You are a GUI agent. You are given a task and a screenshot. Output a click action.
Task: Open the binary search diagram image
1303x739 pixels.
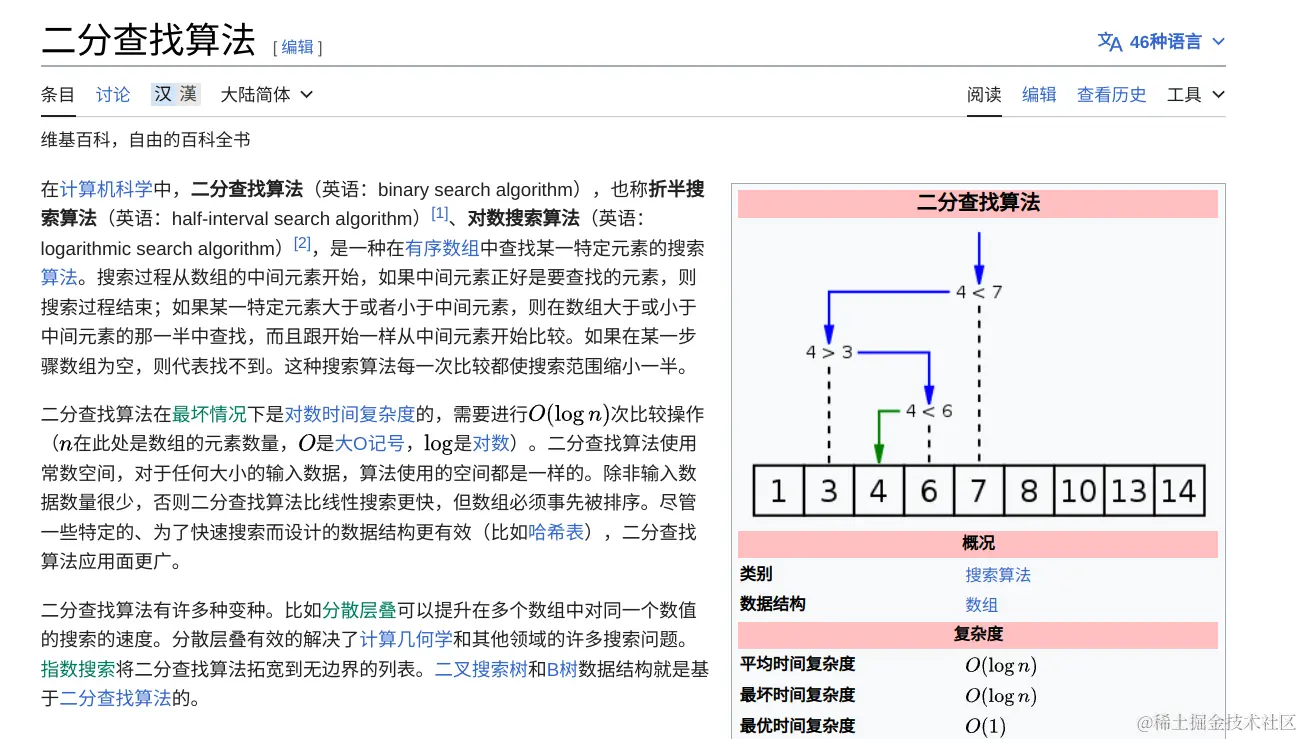click(x=978, y=373)
